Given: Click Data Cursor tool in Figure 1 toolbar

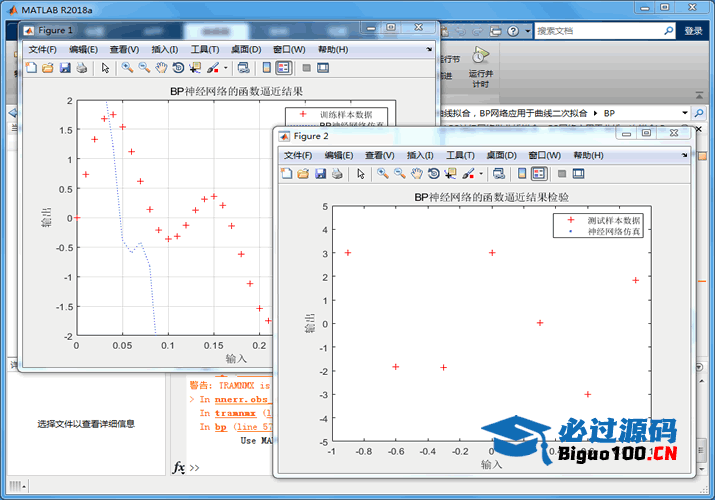Looking at the screenshot, I should (x=194, y=68).
